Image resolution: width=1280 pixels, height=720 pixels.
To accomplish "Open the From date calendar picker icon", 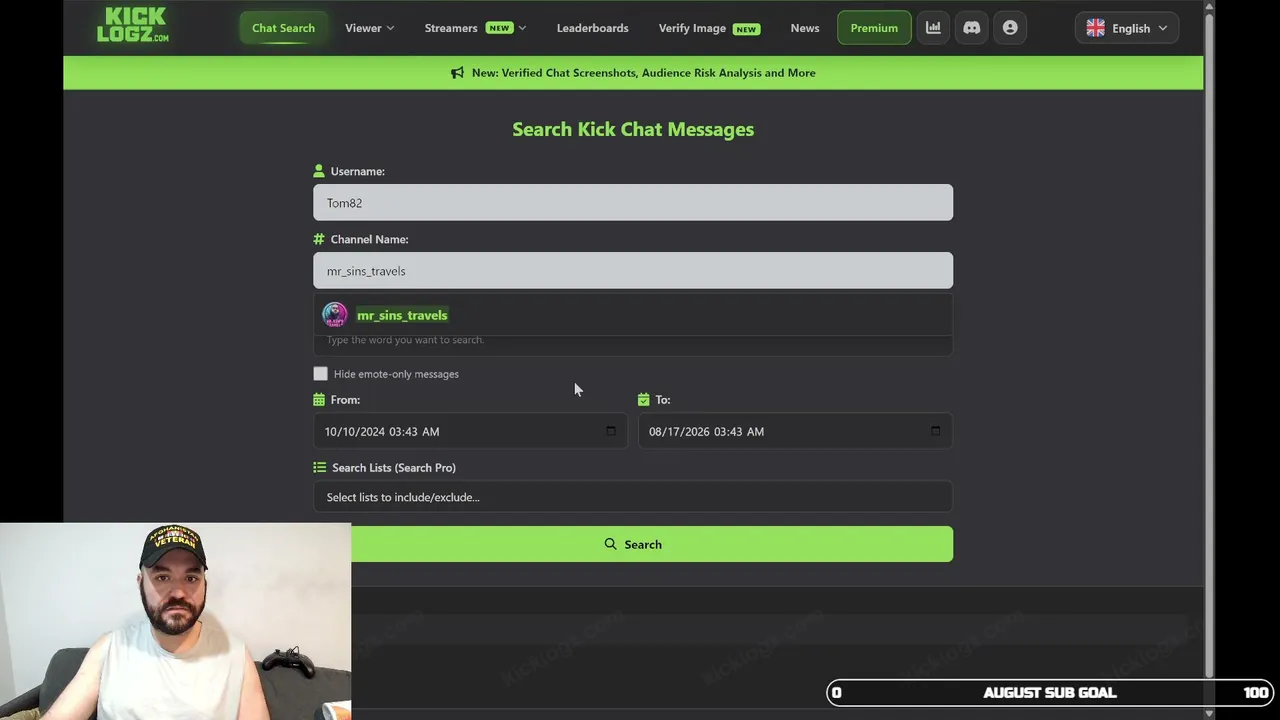I will pos(611,431).
